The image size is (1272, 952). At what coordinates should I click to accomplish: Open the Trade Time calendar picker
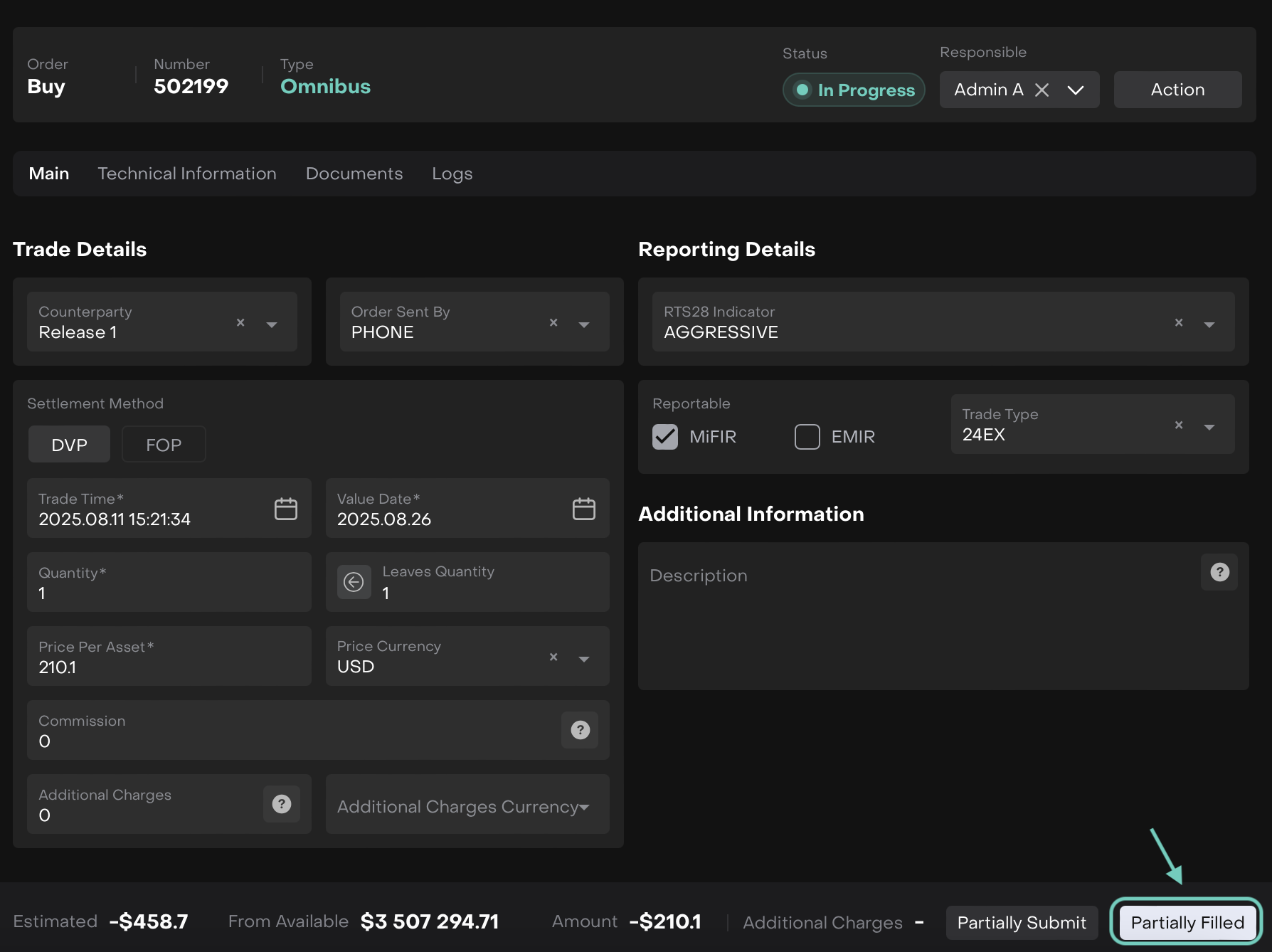[x=285, y=509]
